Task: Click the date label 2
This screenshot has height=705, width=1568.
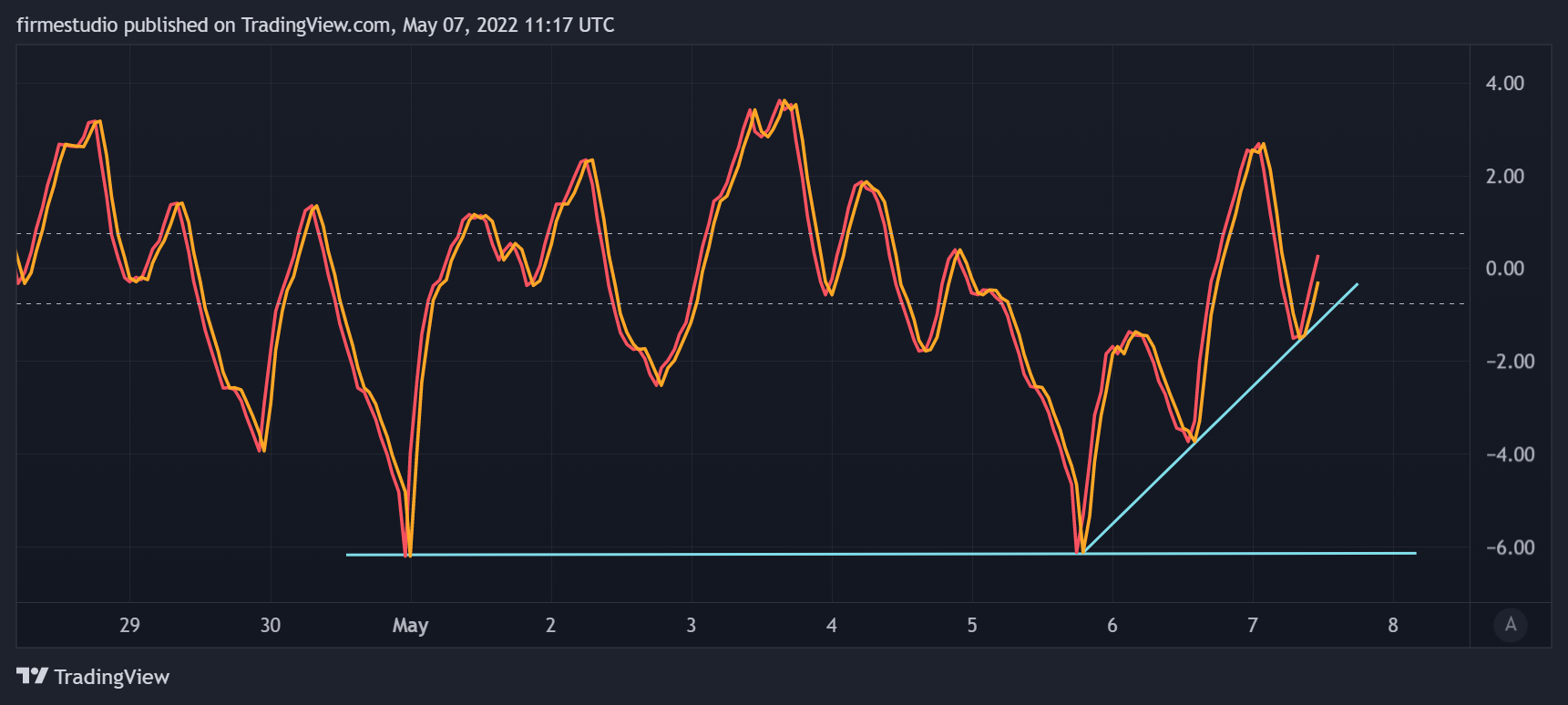Action: (x=550, y=625)
